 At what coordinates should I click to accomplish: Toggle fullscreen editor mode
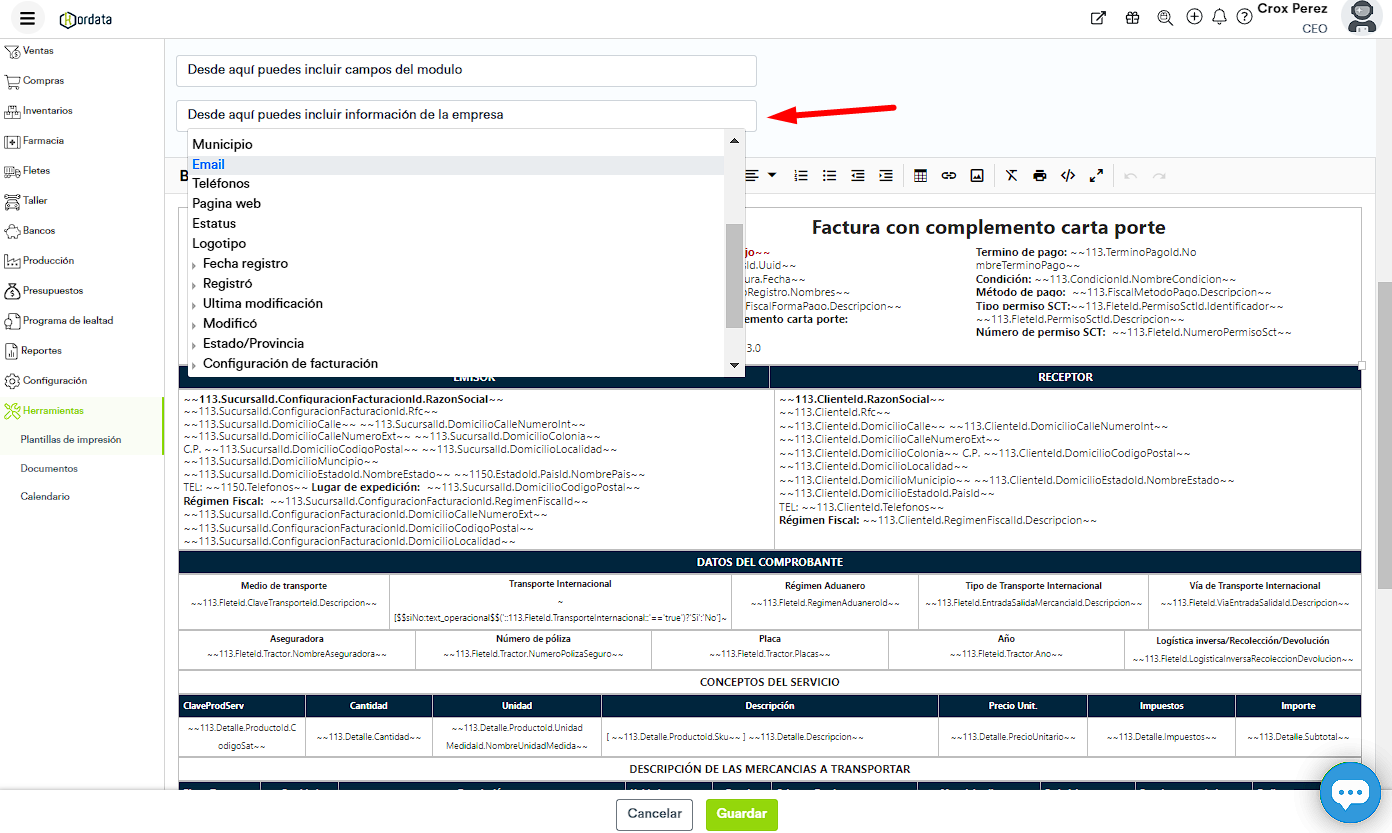(x=1096, y=176)
